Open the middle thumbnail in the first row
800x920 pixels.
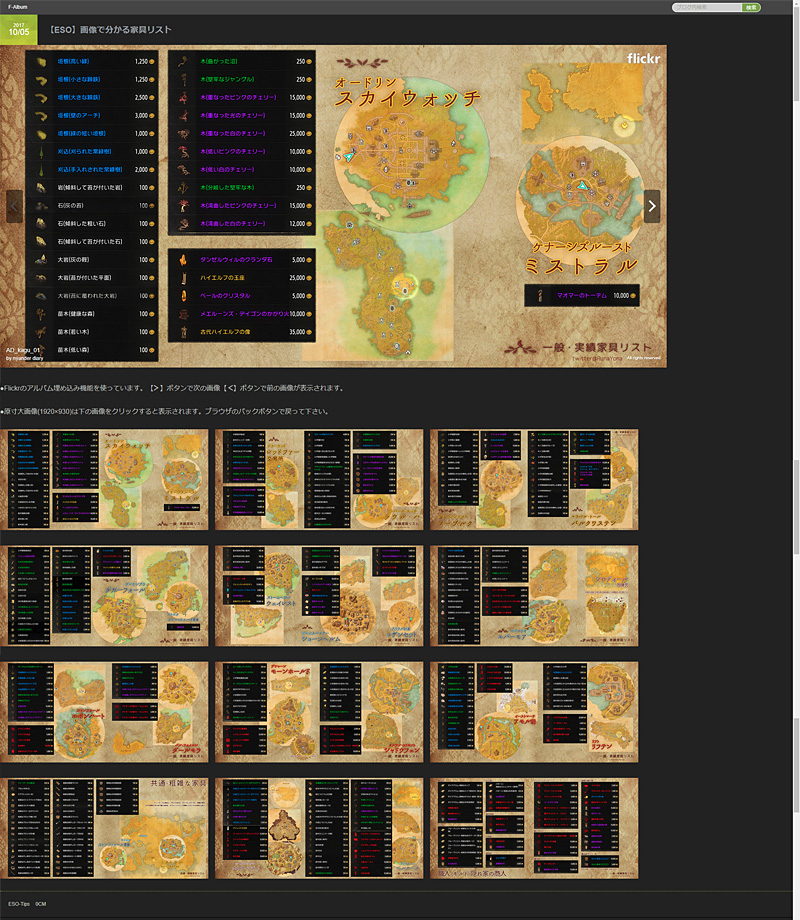click(319, 479)
